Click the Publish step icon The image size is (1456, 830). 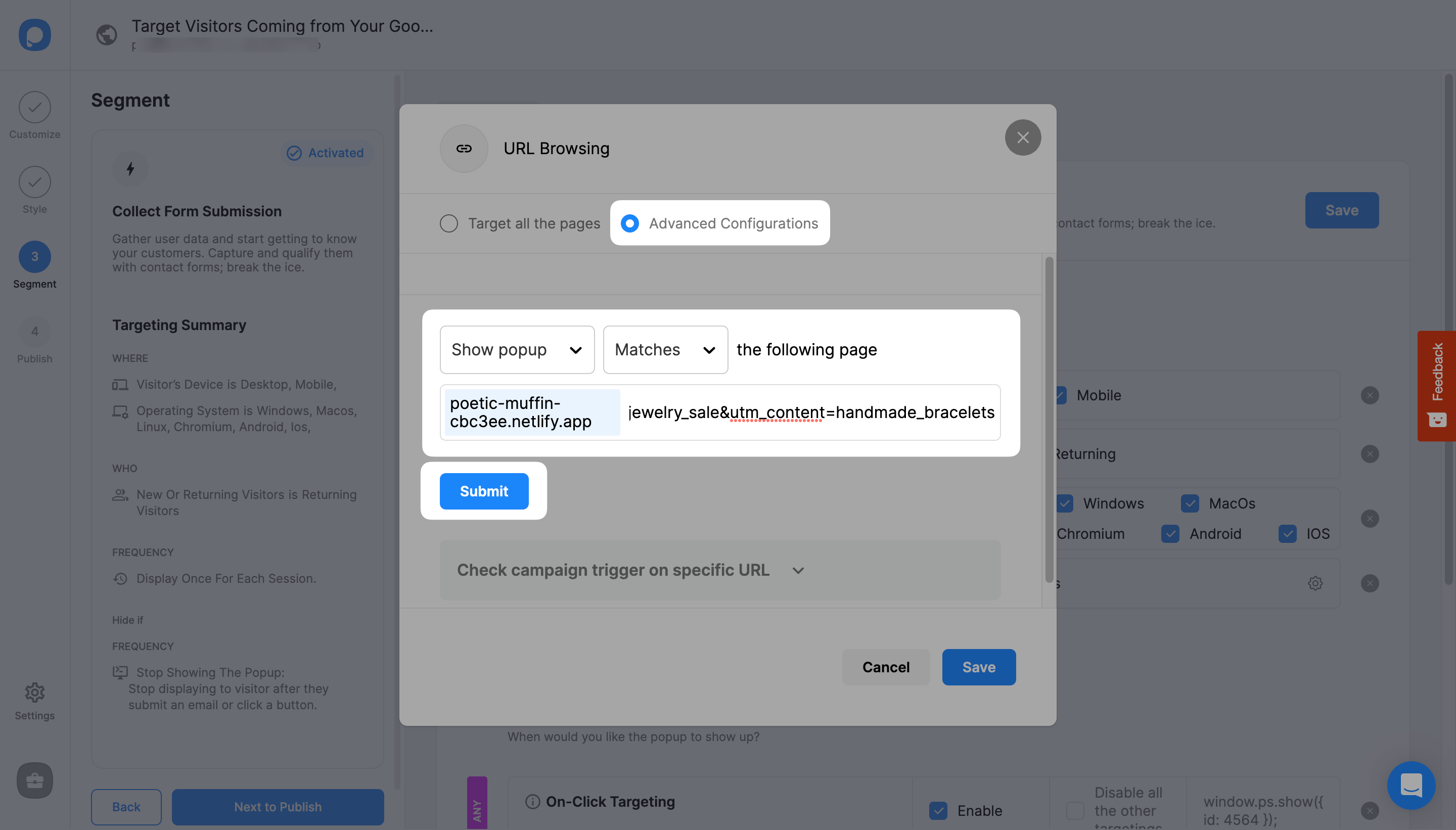click(34, 331)
